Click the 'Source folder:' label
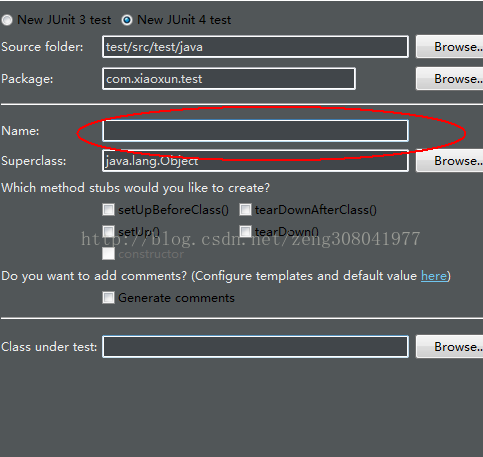This screenshot has width=483, height=457. click(x=42, y=47)
